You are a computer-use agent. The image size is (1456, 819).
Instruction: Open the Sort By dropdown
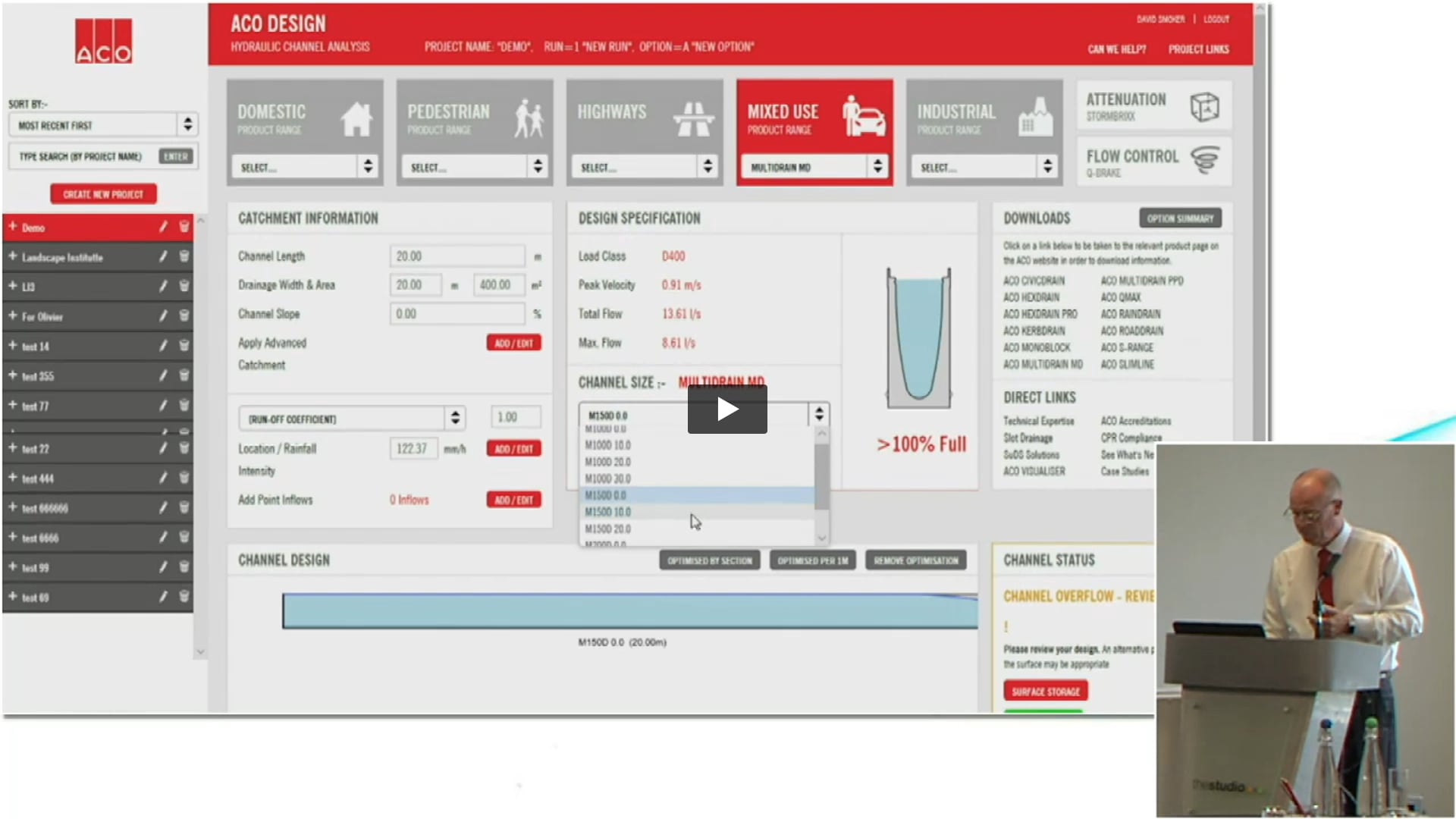coord(104,124)
